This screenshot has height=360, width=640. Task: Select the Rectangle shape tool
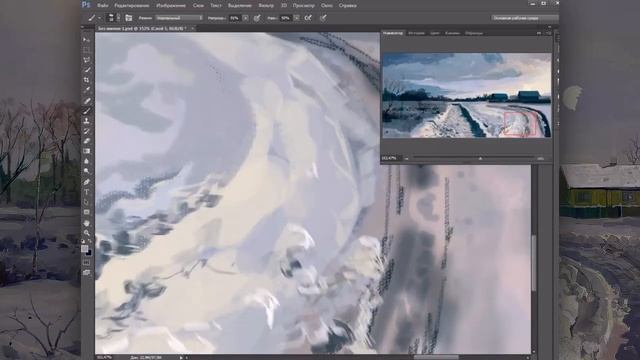click(87, 212)
